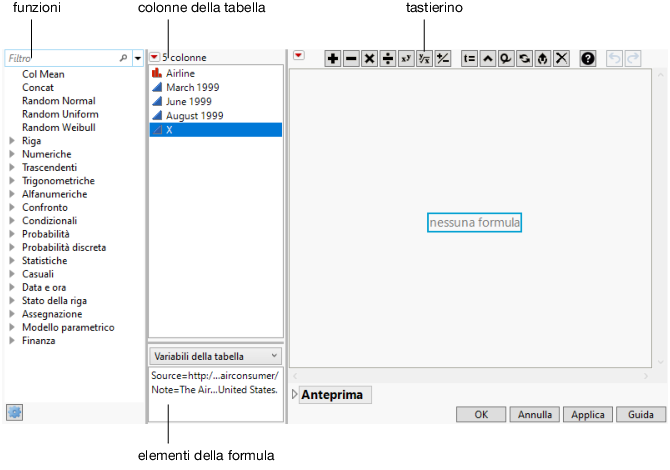The image size is (670, 470).
Task: Click the blue triangle icon beside June 1999
Action: (157, 101)
